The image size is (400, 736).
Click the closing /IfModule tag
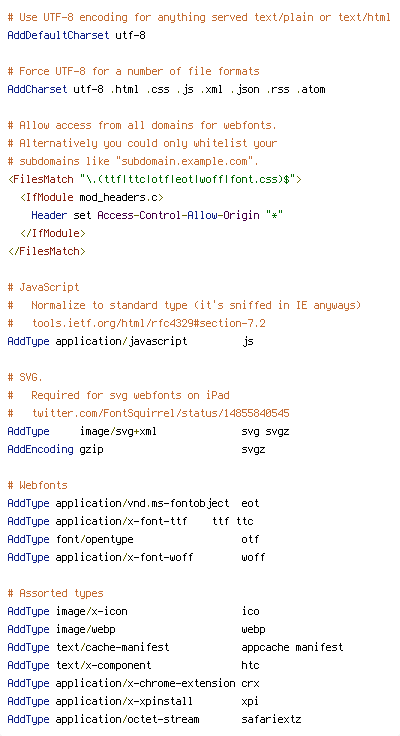[53, 233]
